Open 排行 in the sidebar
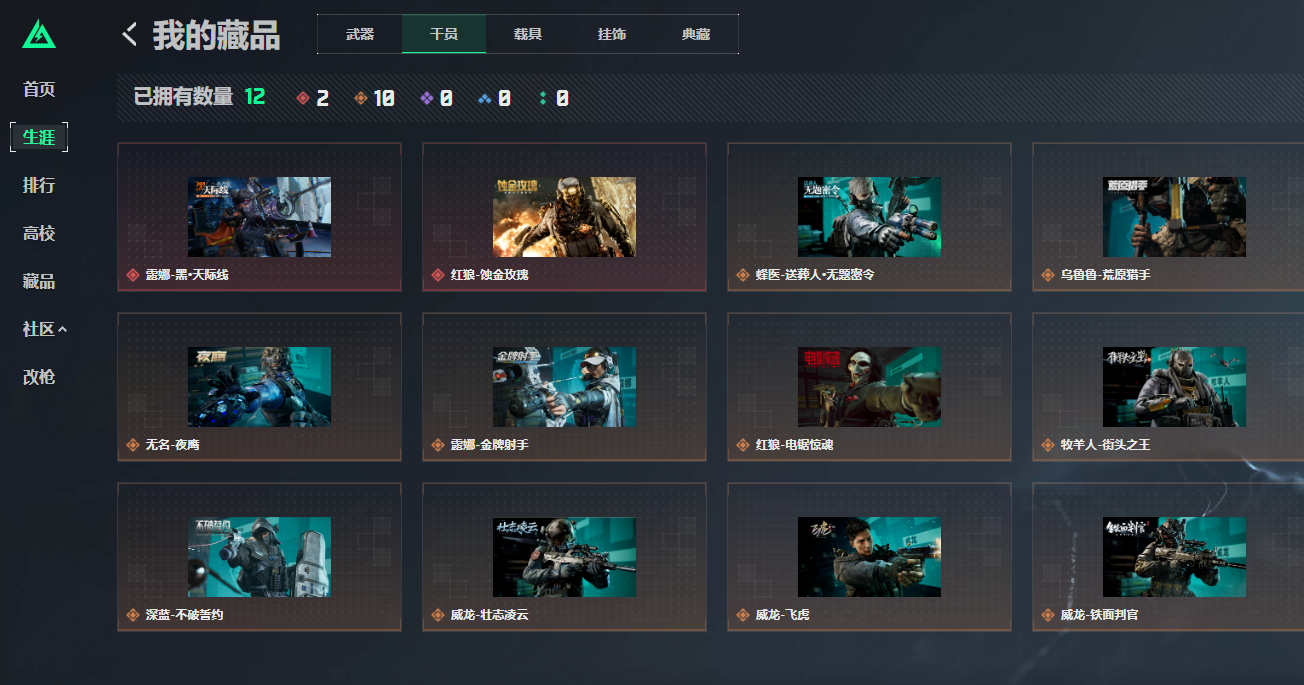1304x685 pixels. (39, 185)
